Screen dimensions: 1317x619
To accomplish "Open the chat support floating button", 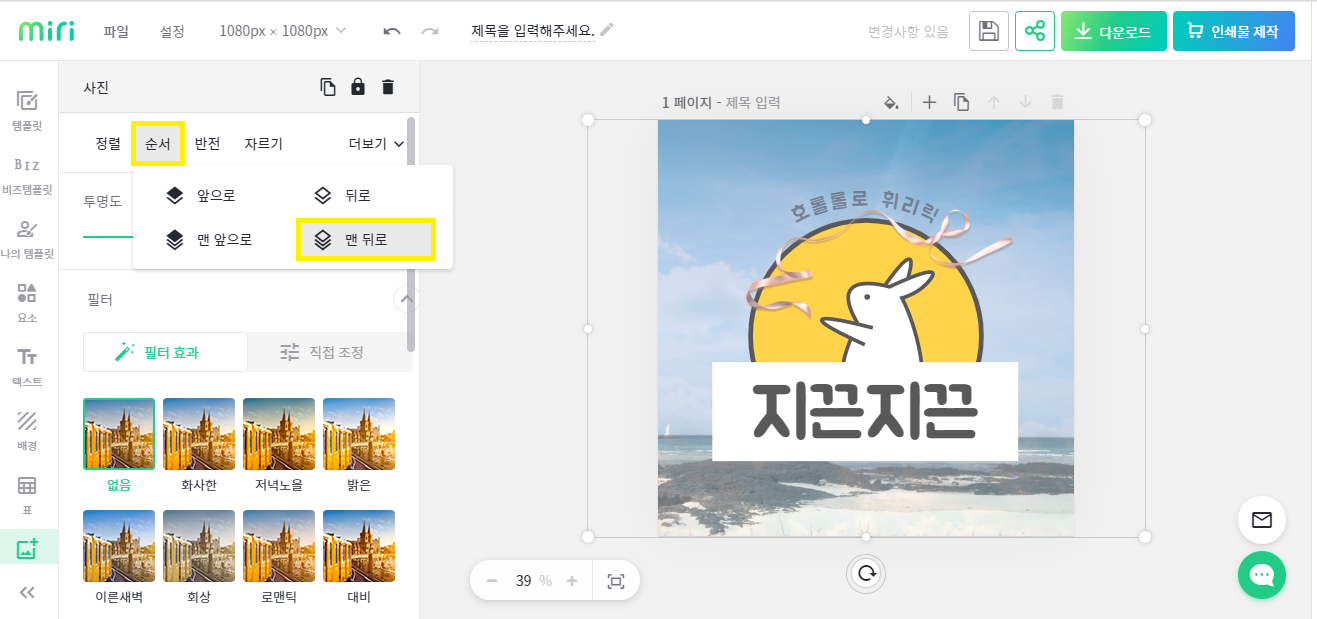I will pyautogui.click(x=1262, y=575).
